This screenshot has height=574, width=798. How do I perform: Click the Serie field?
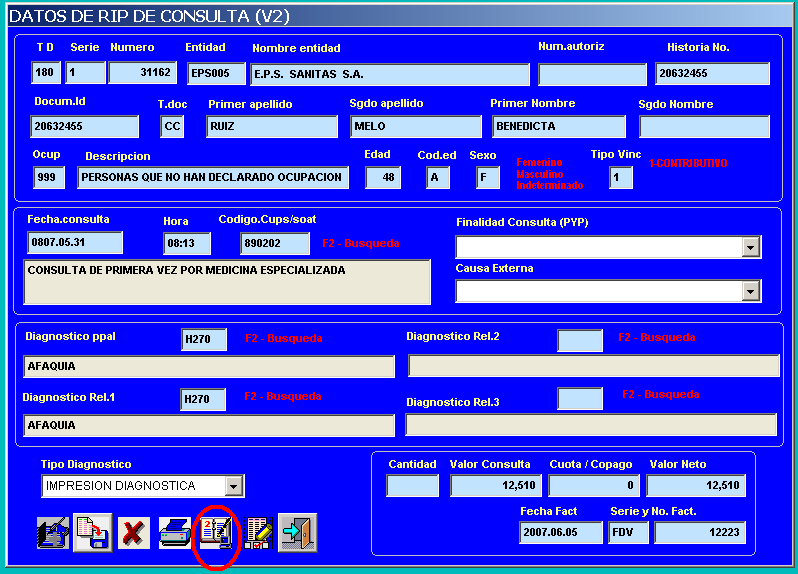pyautogui.click(x=85, y=73)
